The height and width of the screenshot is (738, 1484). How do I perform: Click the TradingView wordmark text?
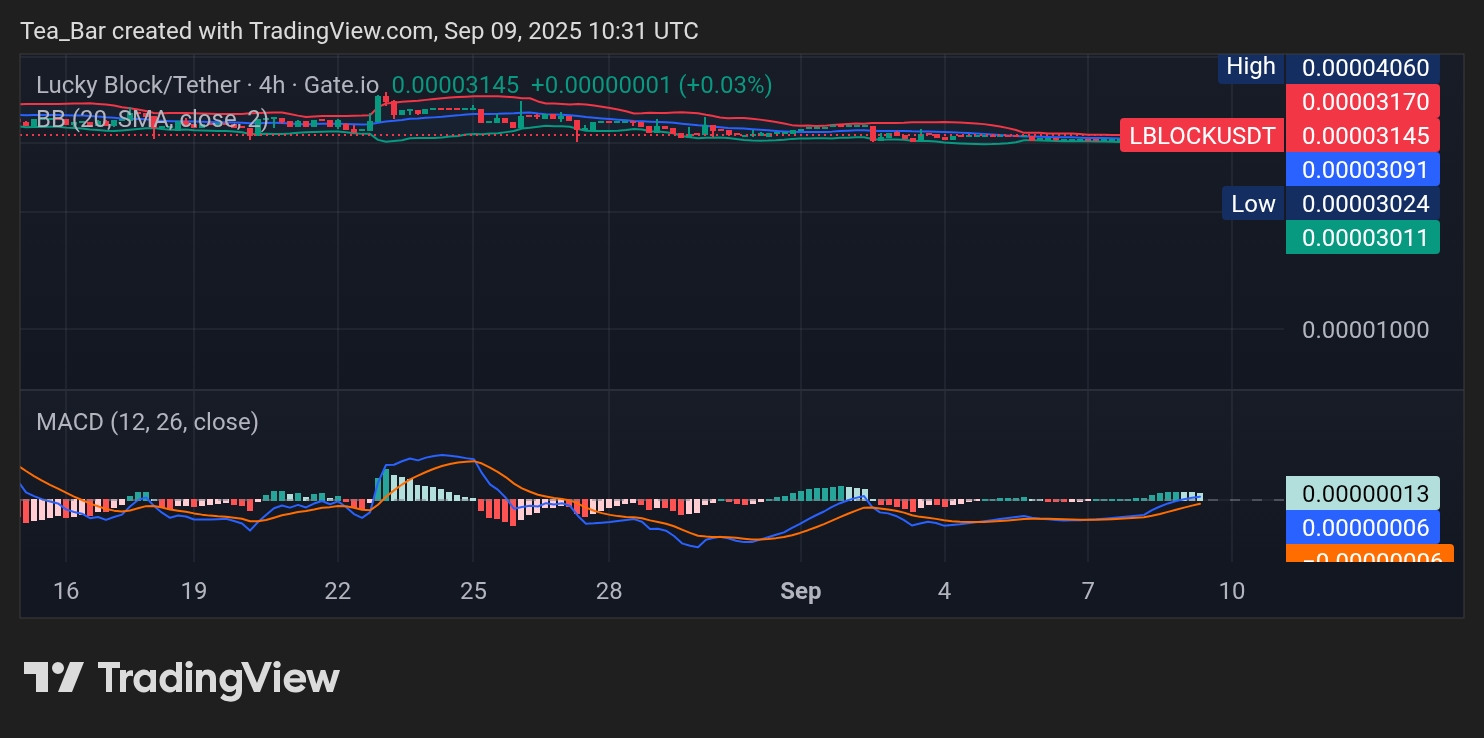click(218, 678)
